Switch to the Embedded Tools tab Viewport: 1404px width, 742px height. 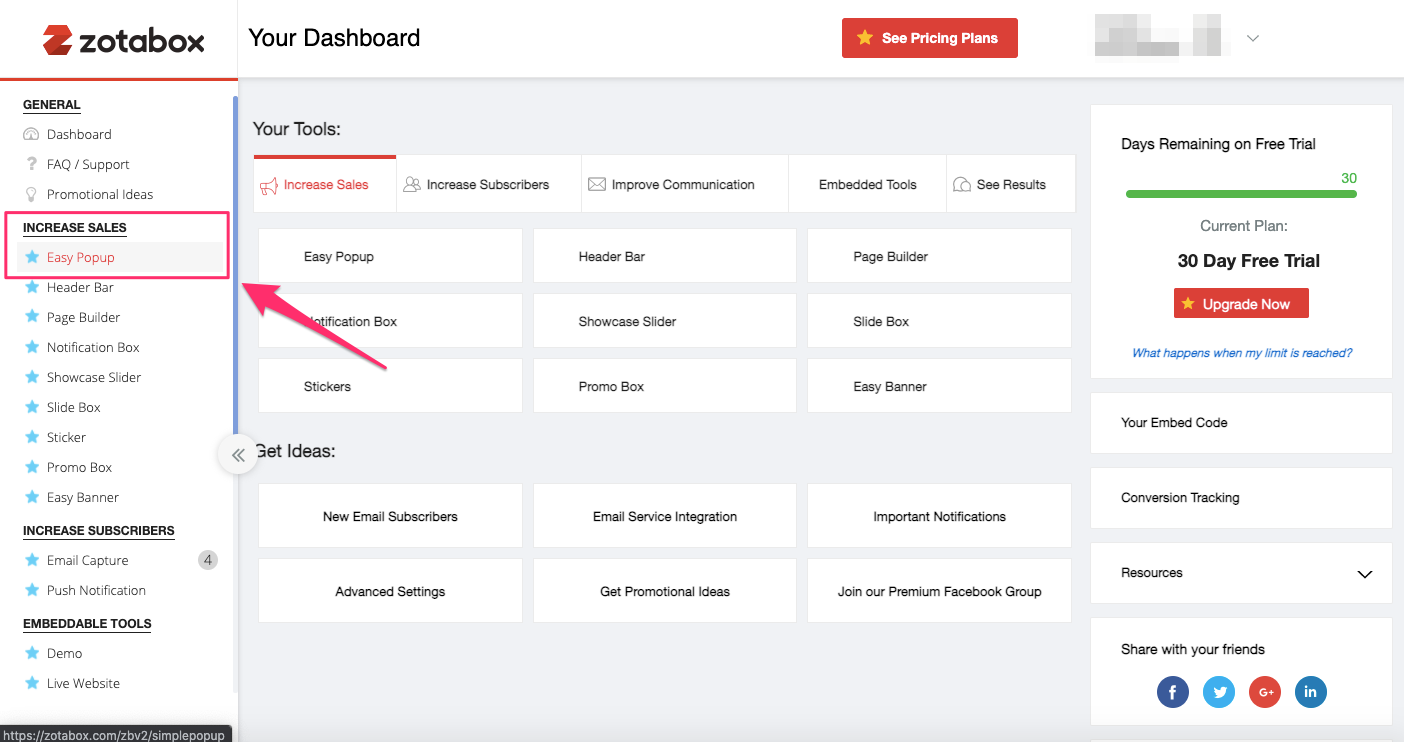click(x=867, y=184)
